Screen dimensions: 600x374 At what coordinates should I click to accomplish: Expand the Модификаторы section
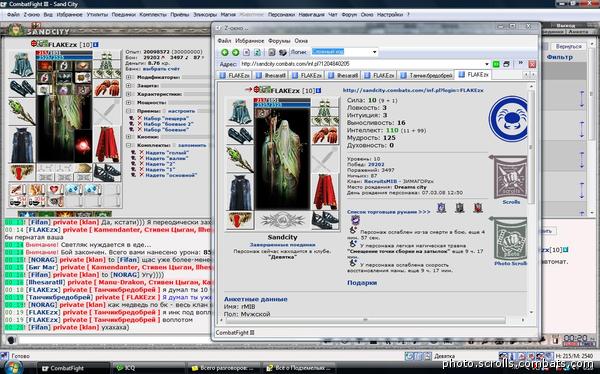point(129,77)
